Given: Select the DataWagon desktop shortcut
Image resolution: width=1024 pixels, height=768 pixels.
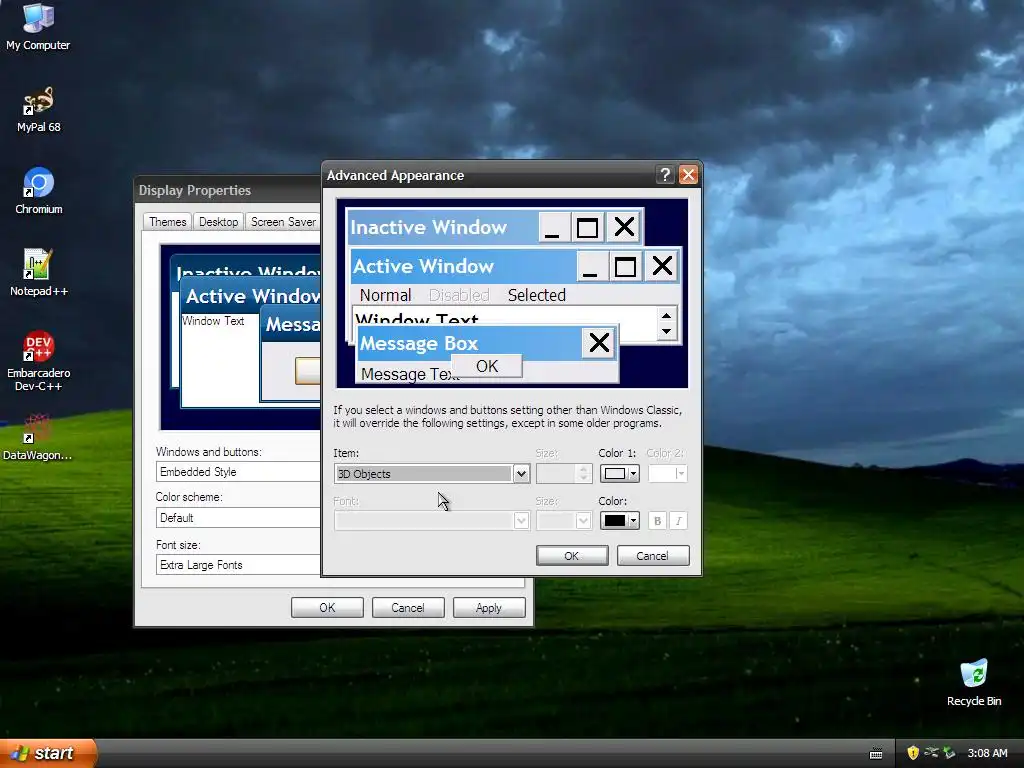Looking at the screenshot, I should coord(38,436).
